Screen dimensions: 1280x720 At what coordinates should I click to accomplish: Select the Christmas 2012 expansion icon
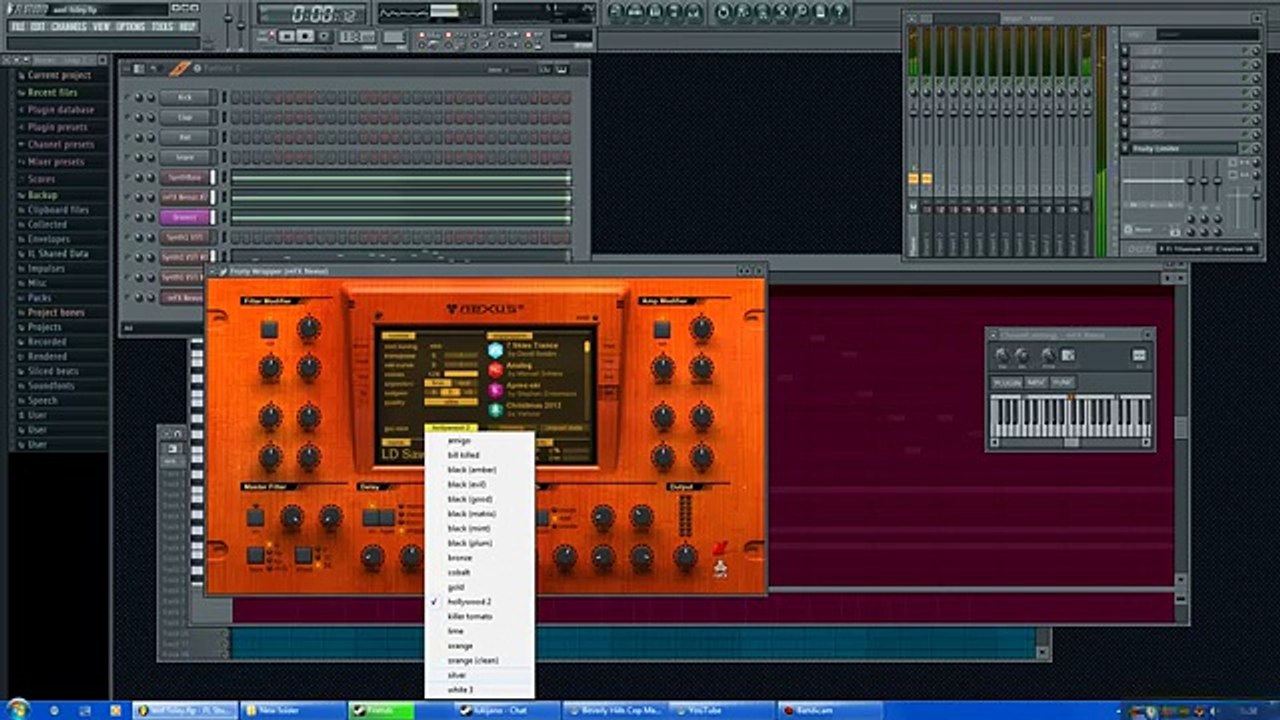pos(496,410)
